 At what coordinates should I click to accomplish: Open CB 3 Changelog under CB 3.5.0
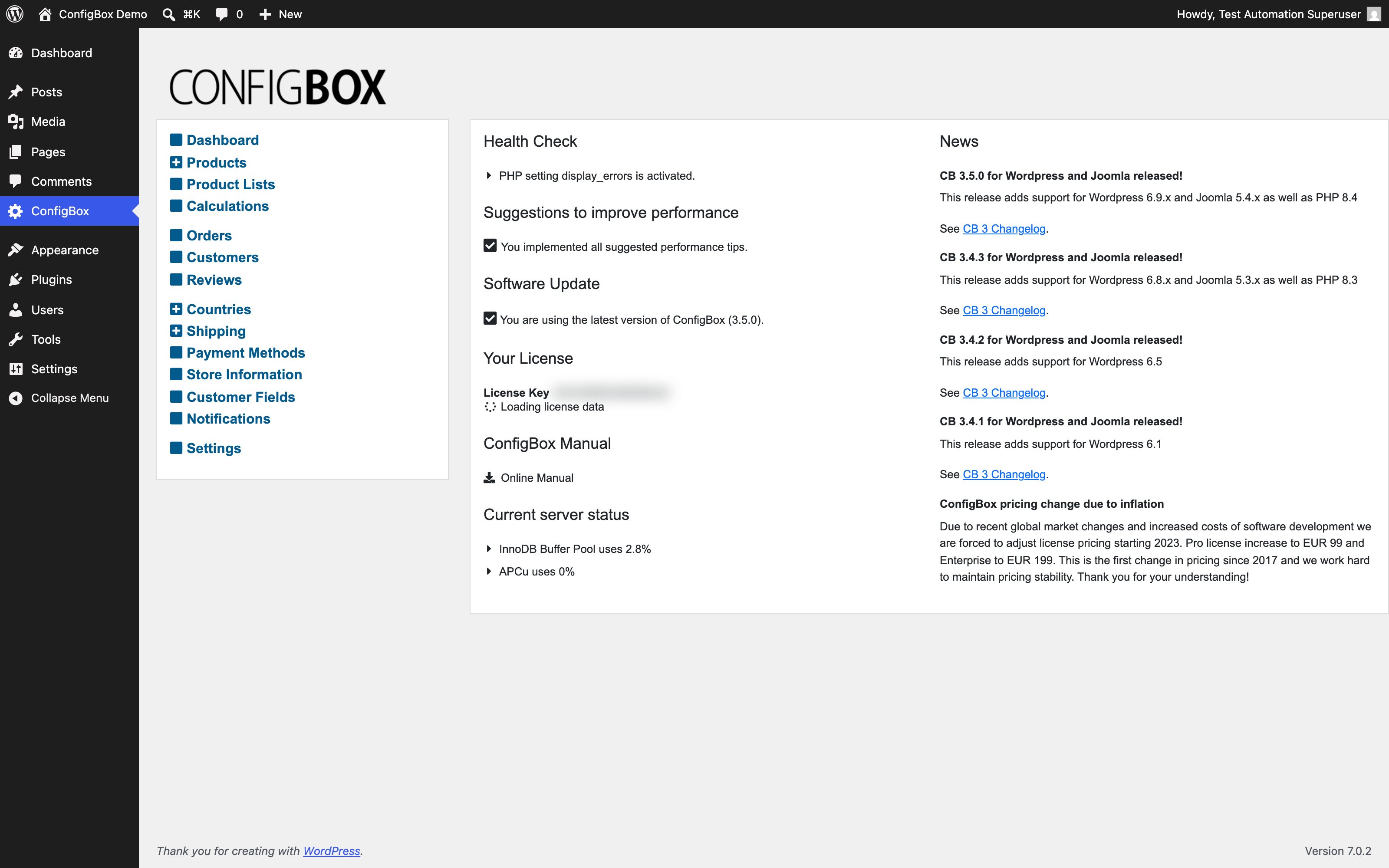click(x=1004, y=228)
